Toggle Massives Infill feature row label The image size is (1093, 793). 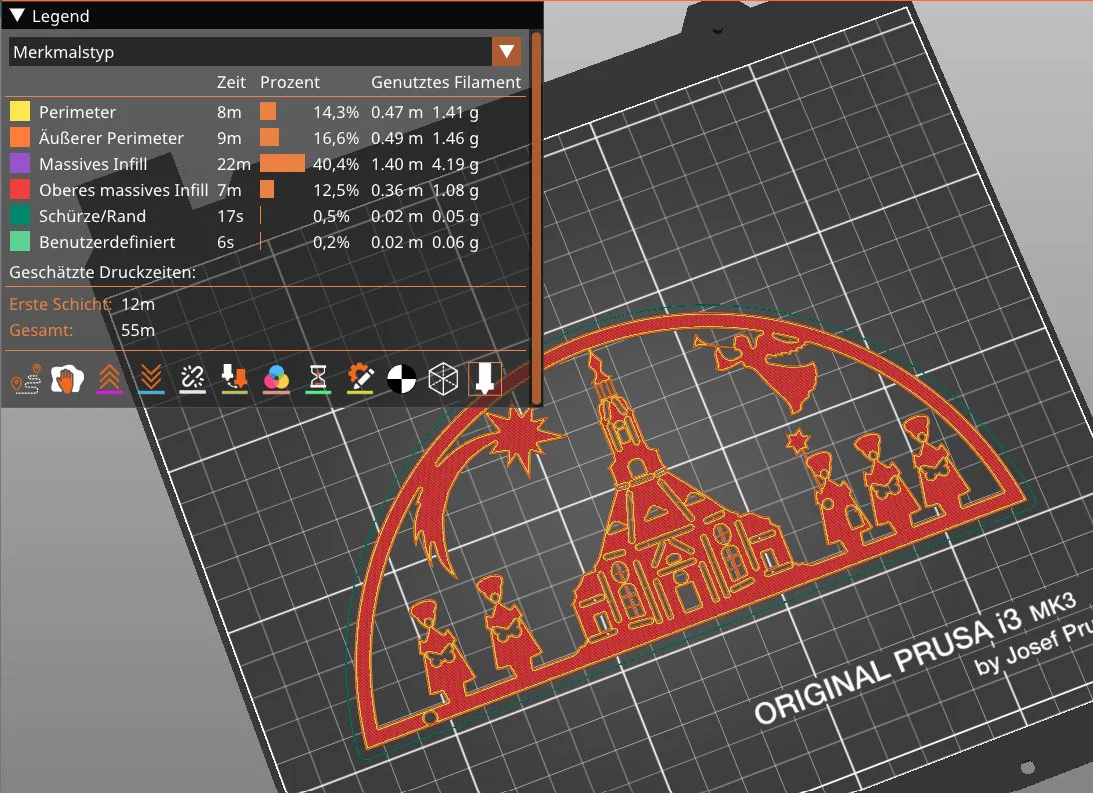tap(93, 164)
